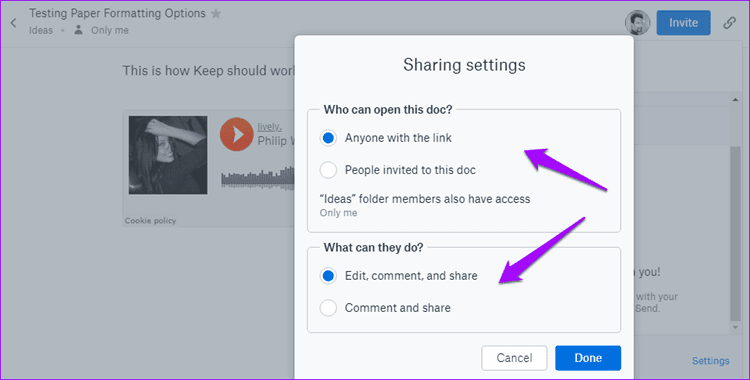
Task: Star the Testing Paper Formatting Options doc
Action: pyautogui.click(x=216, y=13)
